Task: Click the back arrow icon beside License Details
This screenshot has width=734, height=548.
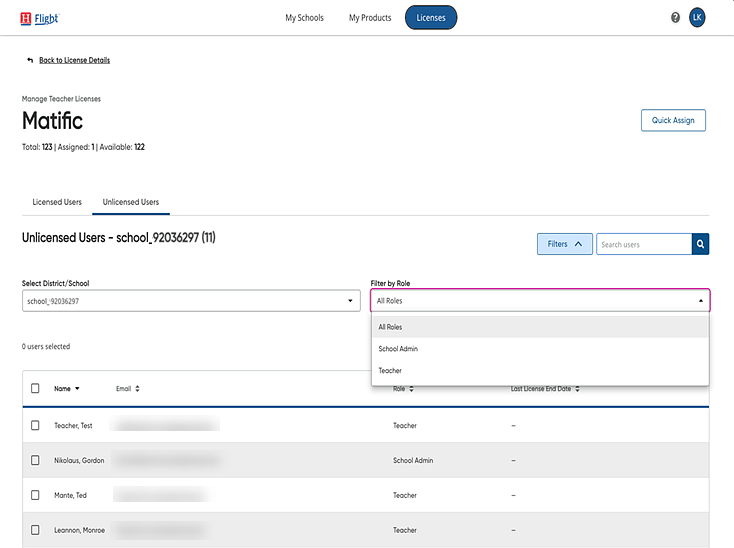Action: [30, 60]
